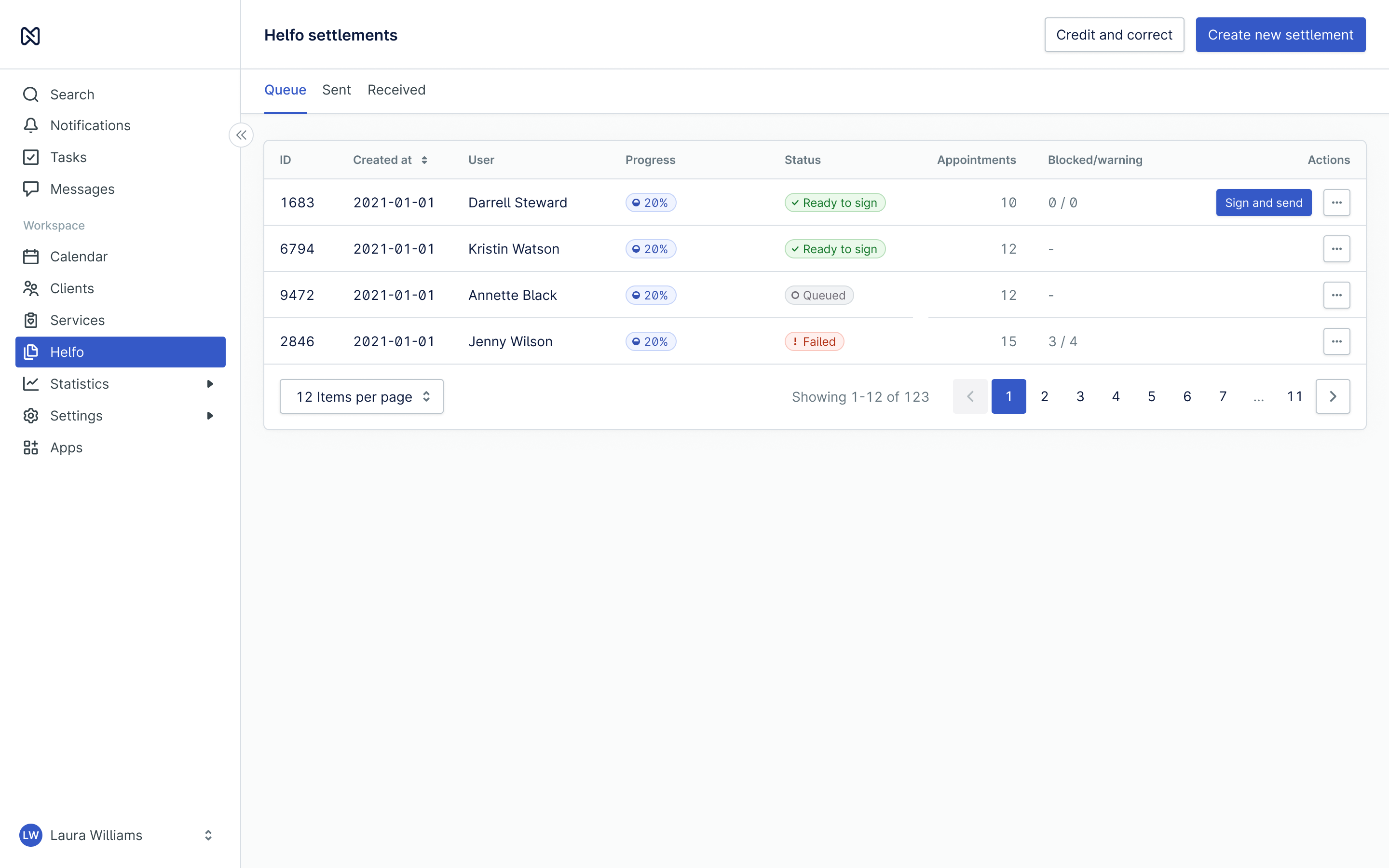Click the Failed status badge
Screen dimensions: 1389x868
click(815, 341)
